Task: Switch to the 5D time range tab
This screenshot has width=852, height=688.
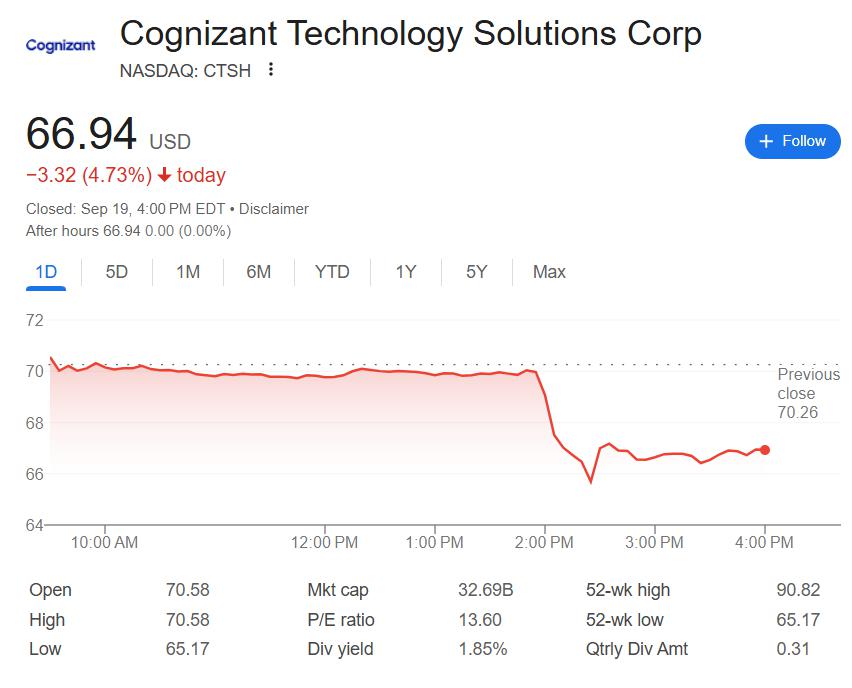Action: [117, 272]
